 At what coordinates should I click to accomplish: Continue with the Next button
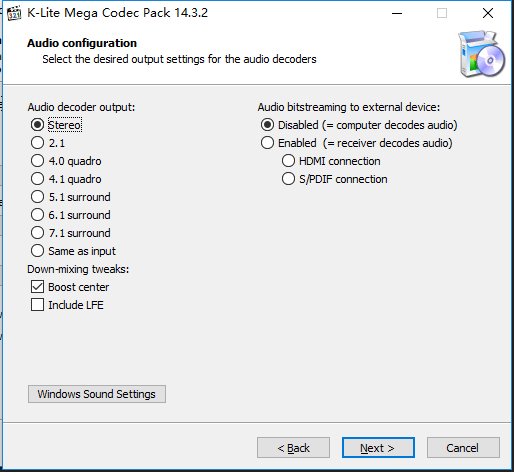point(378,448)
